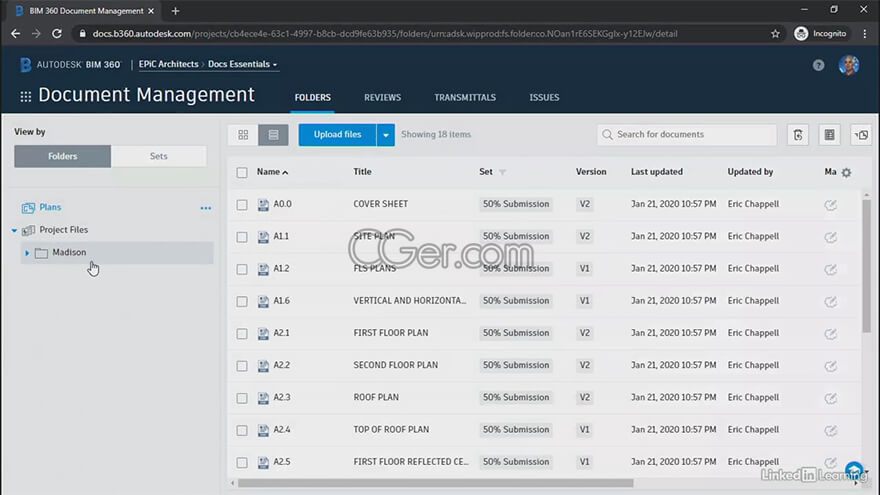Open the browser three-dot menu
This screenshot has width=880, height=495.
[x=865, y=34]
